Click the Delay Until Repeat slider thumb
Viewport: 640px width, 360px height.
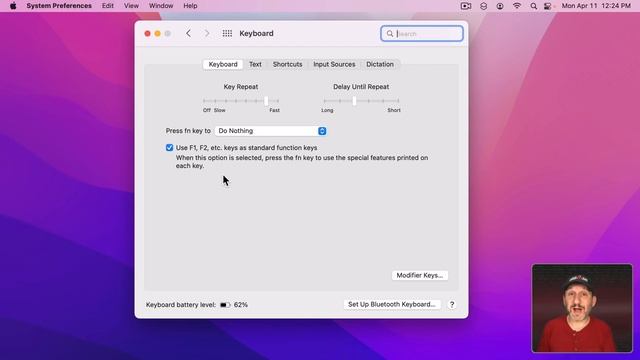tap(354, 101)
